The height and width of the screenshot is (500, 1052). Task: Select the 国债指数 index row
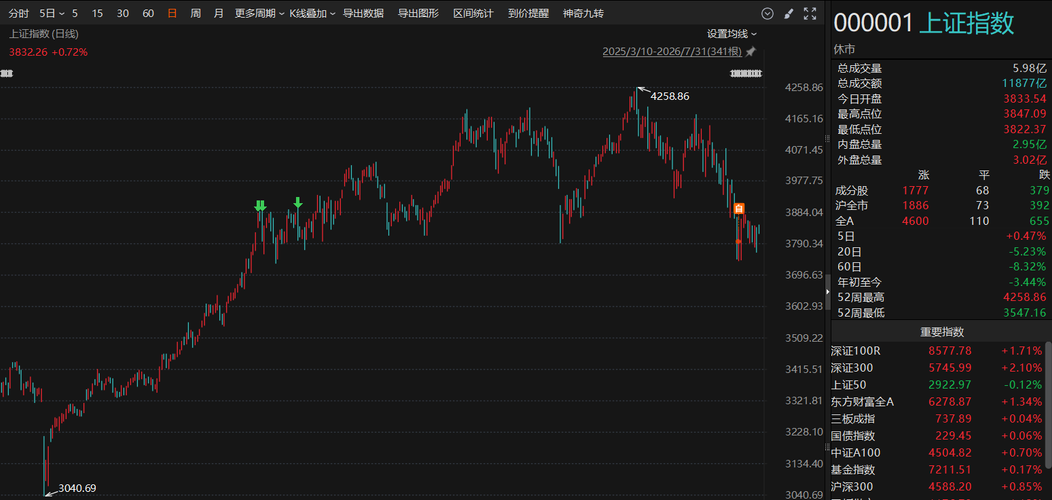coord(937,436)
